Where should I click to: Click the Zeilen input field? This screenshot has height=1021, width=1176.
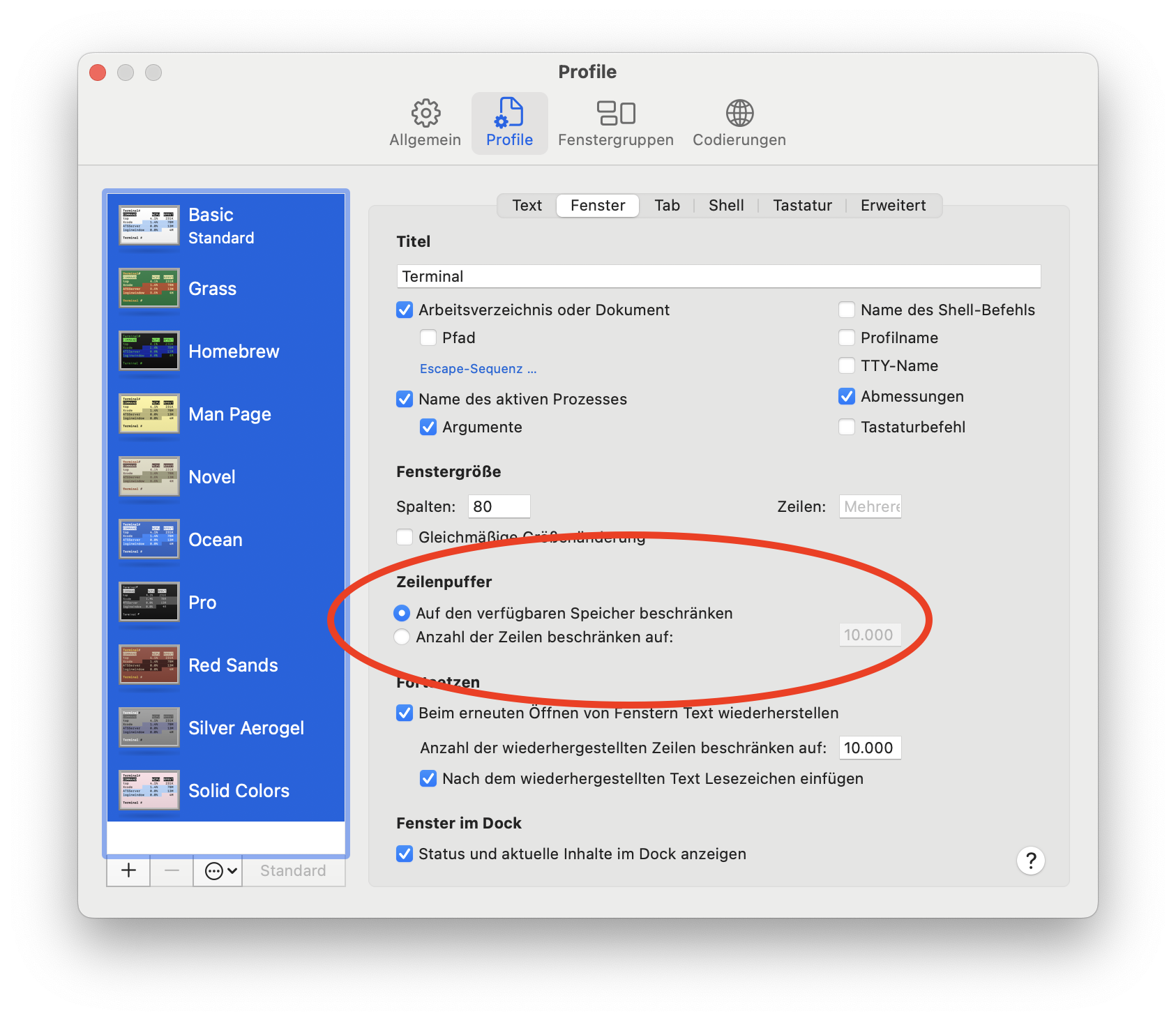(x=870, y=506)
